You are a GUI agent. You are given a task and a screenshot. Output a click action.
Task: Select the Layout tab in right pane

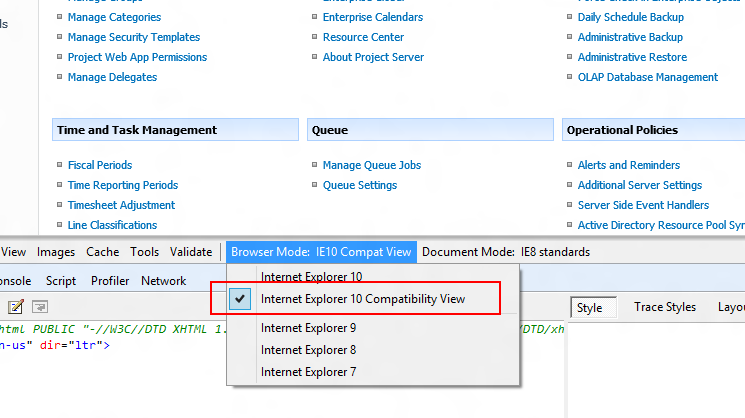coord(731,307)
